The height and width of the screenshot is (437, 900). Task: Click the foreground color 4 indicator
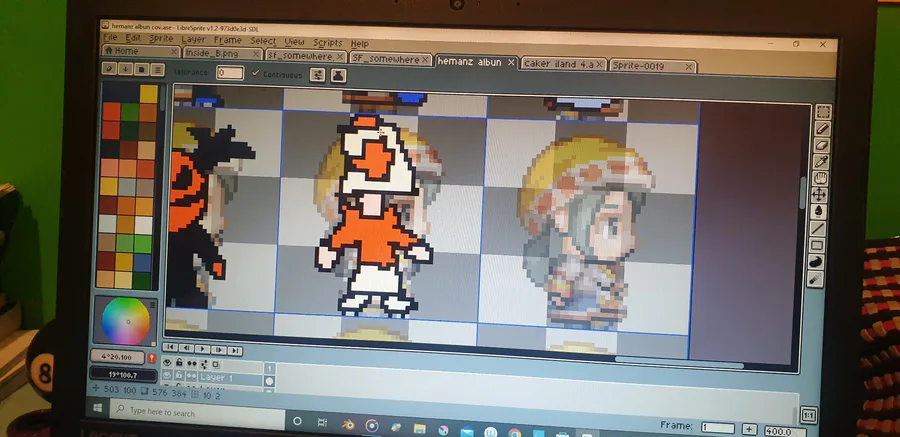pyautogui.click(x=117, y=358)
